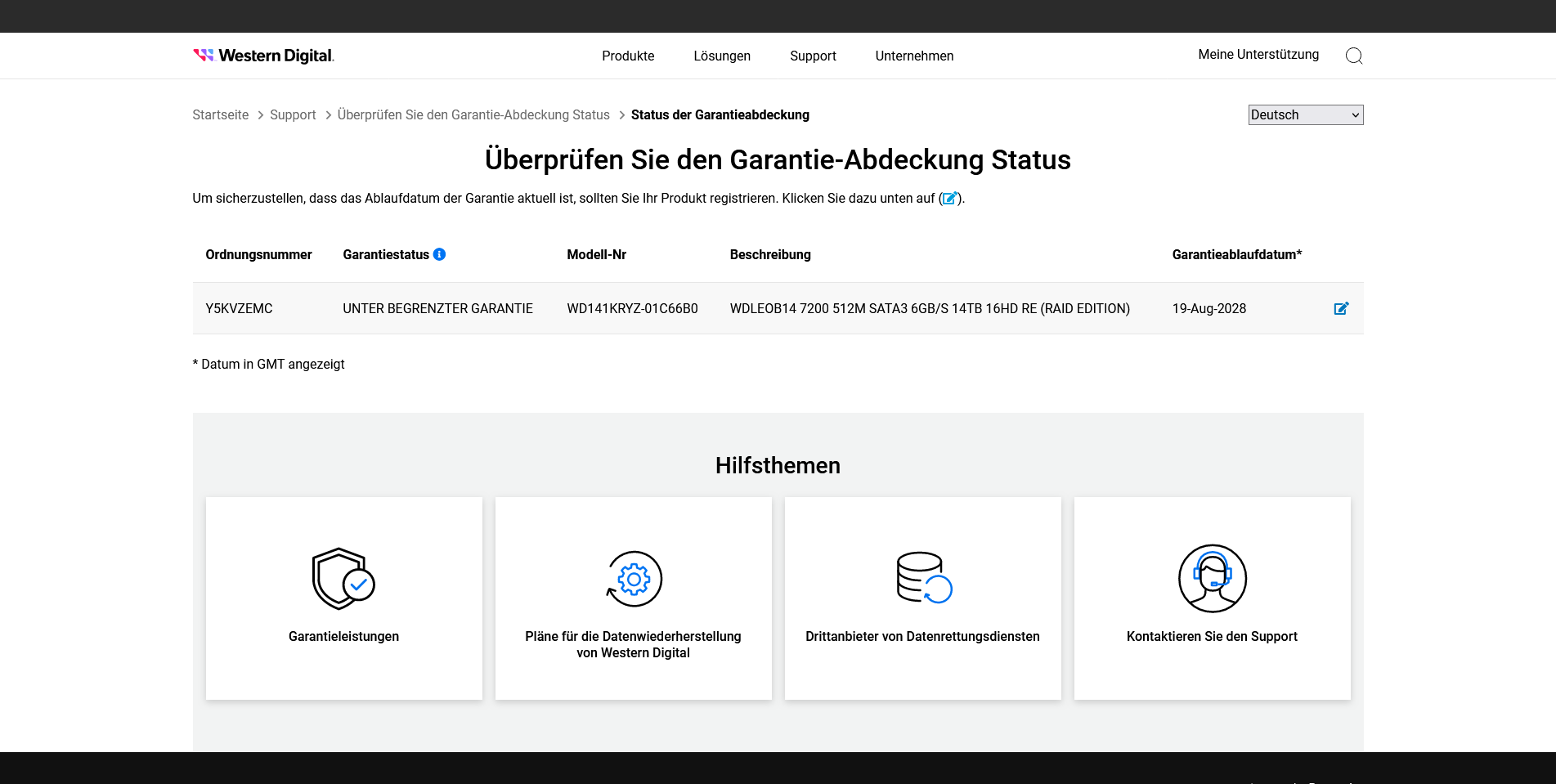Click the Western Digital logo

(262, 55)
